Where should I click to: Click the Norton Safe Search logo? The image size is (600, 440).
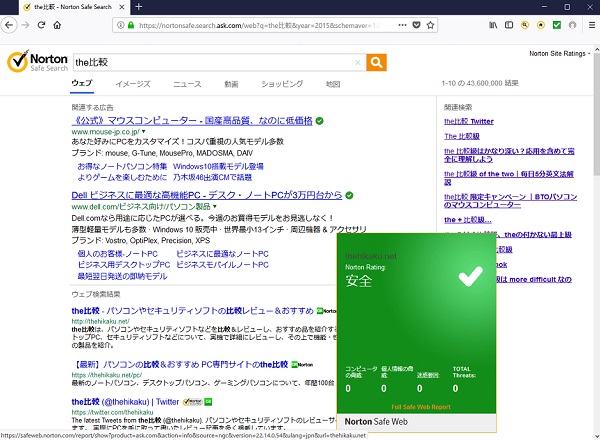click(38, 61)
